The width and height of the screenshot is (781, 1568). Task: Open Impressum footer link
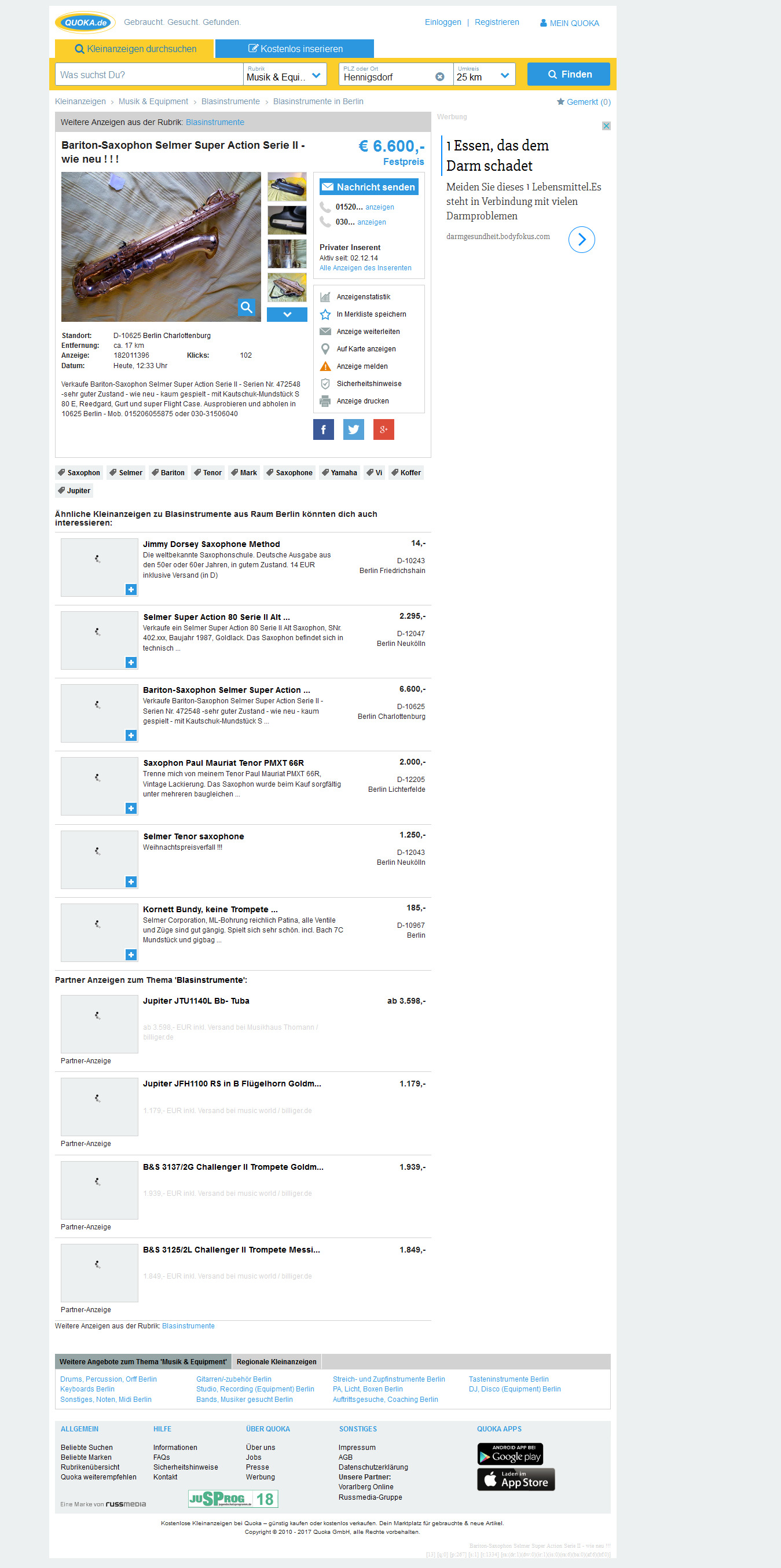(x=357, y=1448)
